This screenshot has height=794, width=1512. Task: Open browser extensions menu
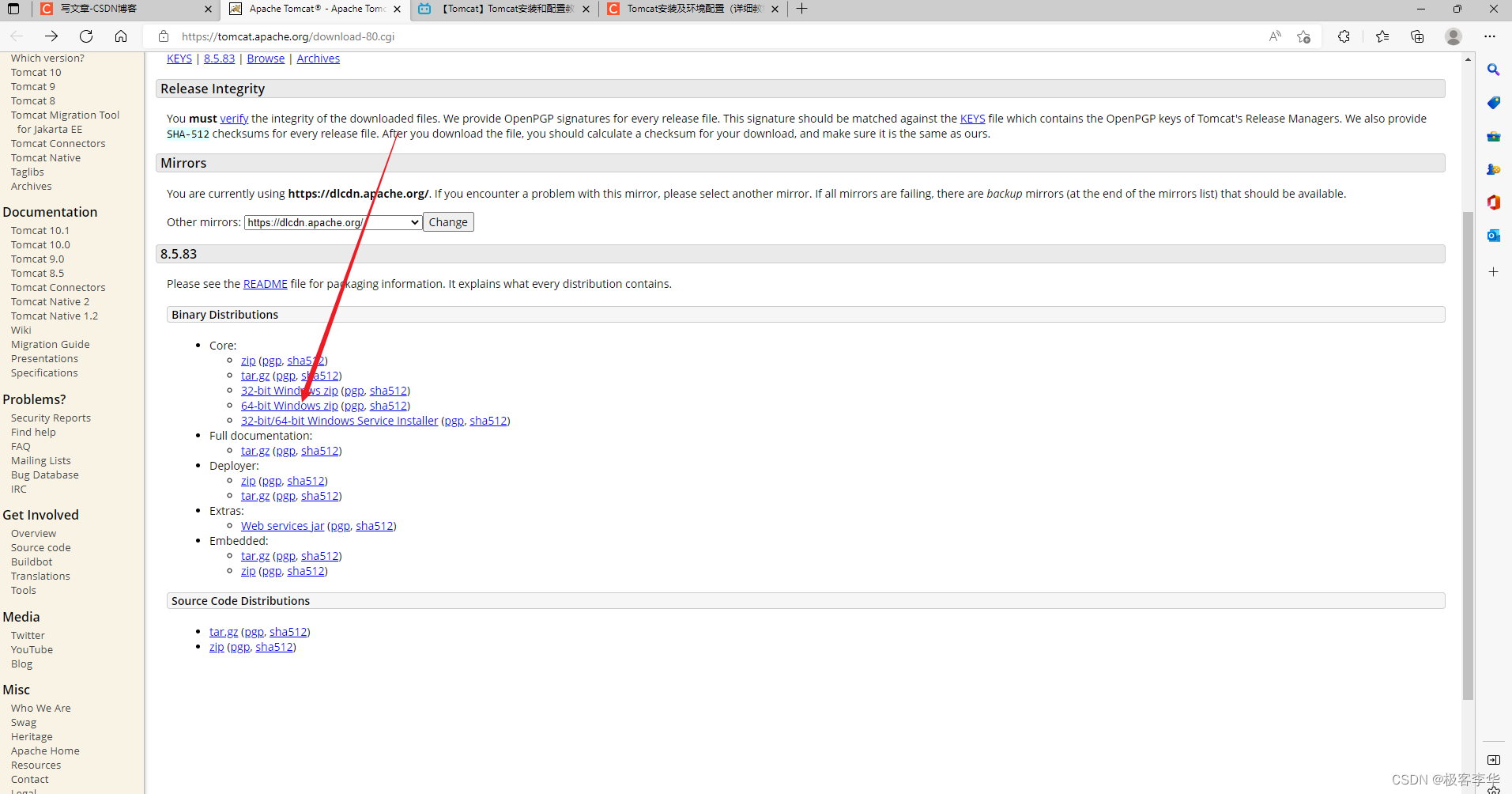click(x=1344, y=36)
